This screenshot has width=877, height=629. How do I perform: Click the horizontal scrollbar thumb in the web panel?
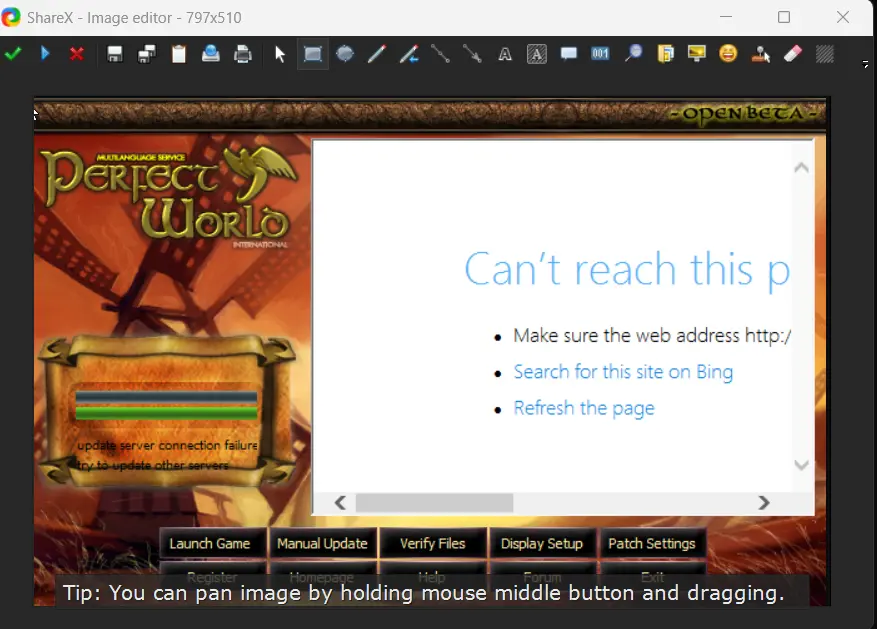435,503
